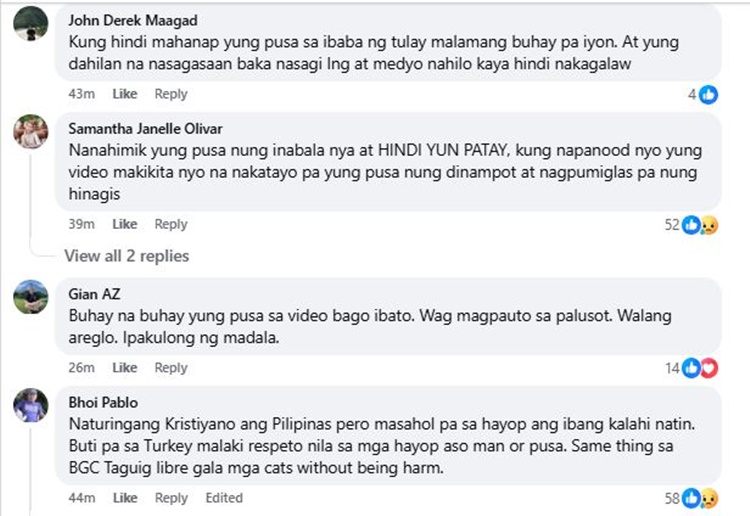Reply to Bhoi Pablo's comment
The image size is (750, 516).
tap(171, 498)
